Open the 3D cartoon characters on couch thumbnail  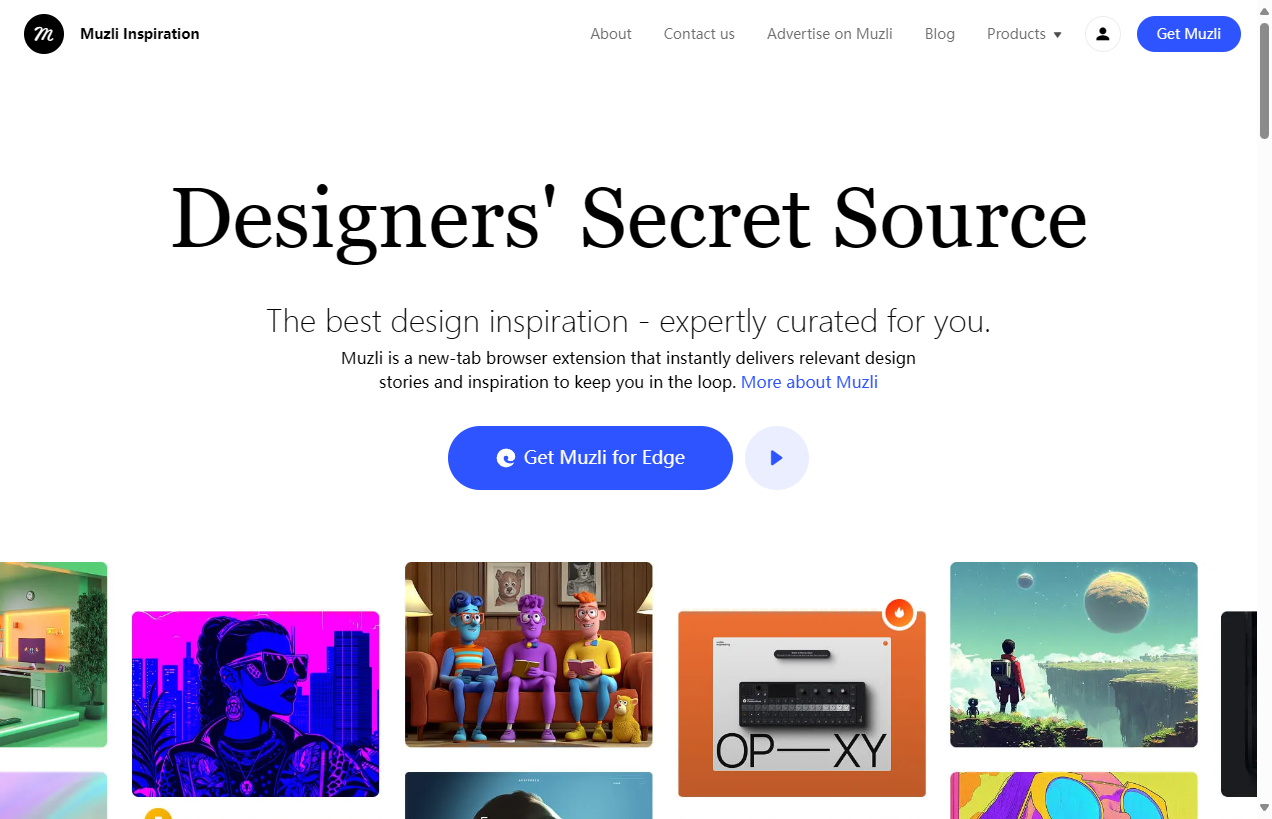[529, 654]
